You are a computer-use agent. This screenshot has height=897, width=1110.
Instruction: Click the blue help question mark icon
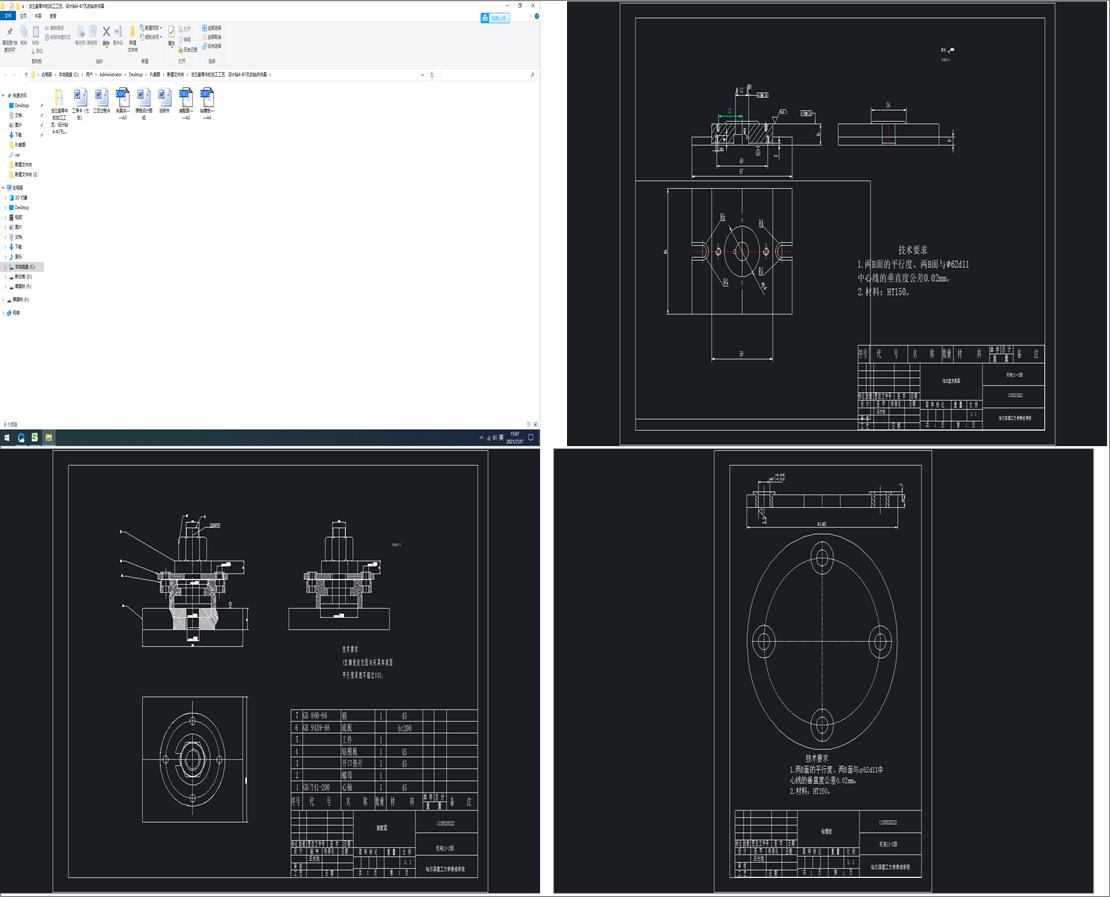(537, 16)
